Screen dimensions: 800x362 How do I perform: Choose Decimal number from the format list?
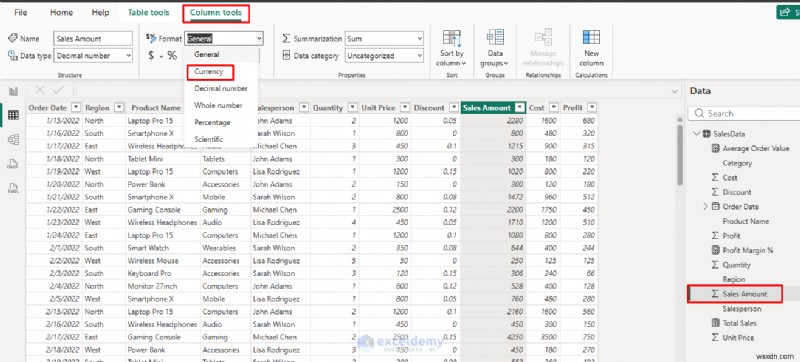pos(221,89)
